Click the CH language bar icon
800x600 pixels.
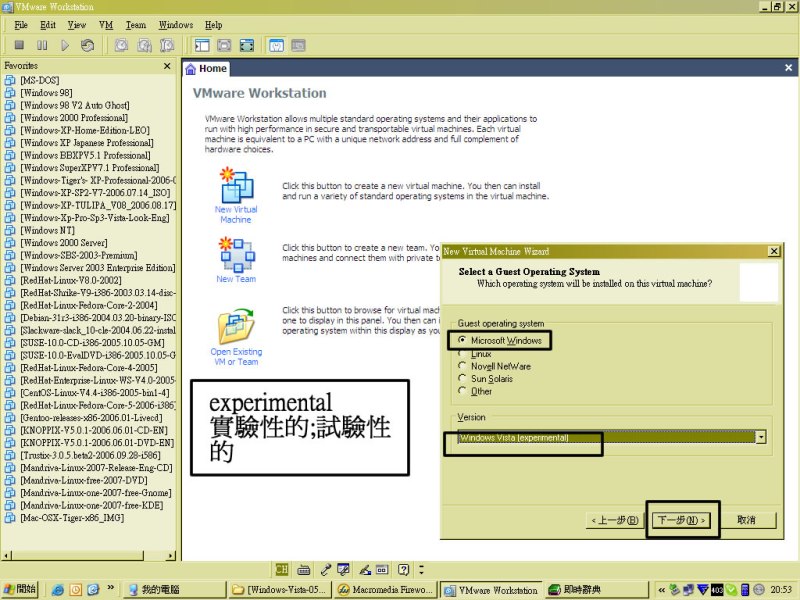pos(281,569)
